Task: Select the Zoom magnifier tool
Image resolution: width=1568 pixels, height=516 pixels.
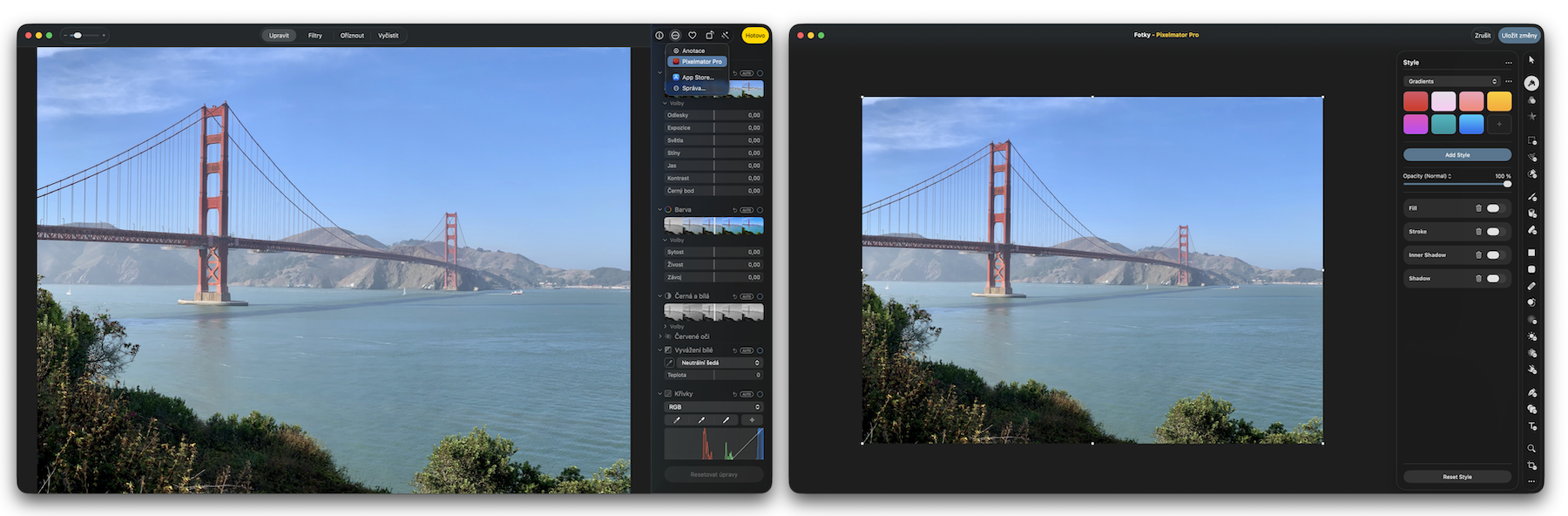Action: (x=1531, y=448)
